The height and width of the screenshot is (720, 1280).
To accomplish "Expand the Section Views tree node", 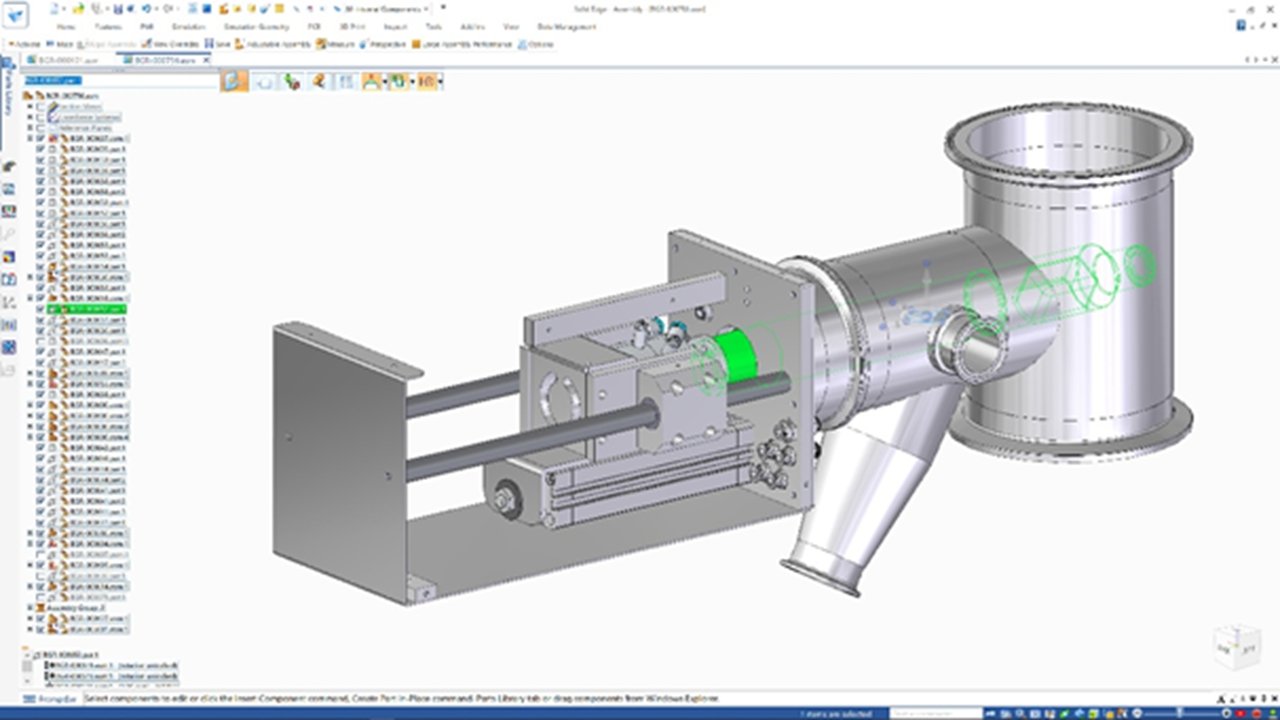I will tap(31, 106).
